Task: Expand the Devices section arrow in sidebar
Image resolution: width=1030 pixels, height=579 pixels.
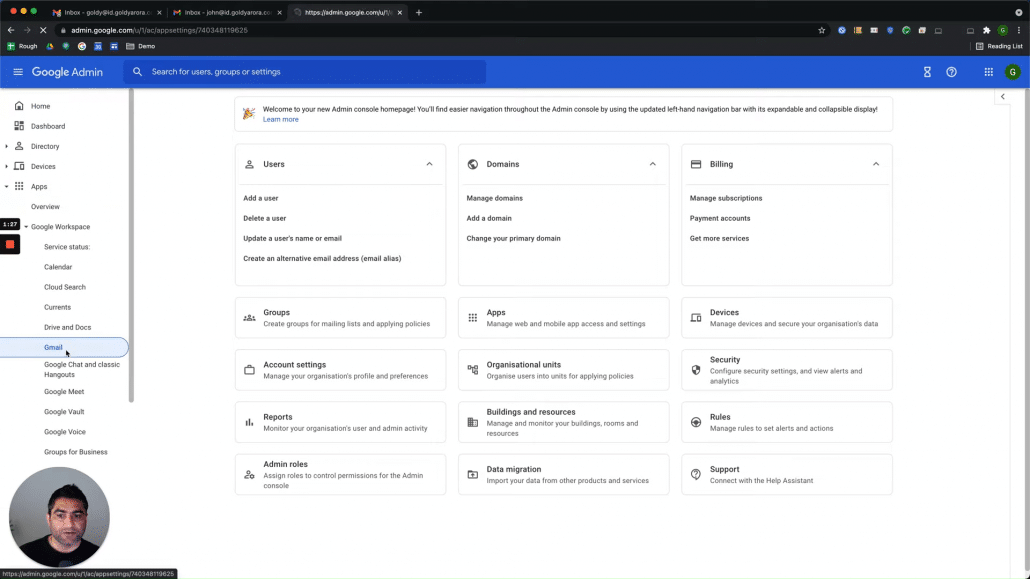Action: point(7,166)
